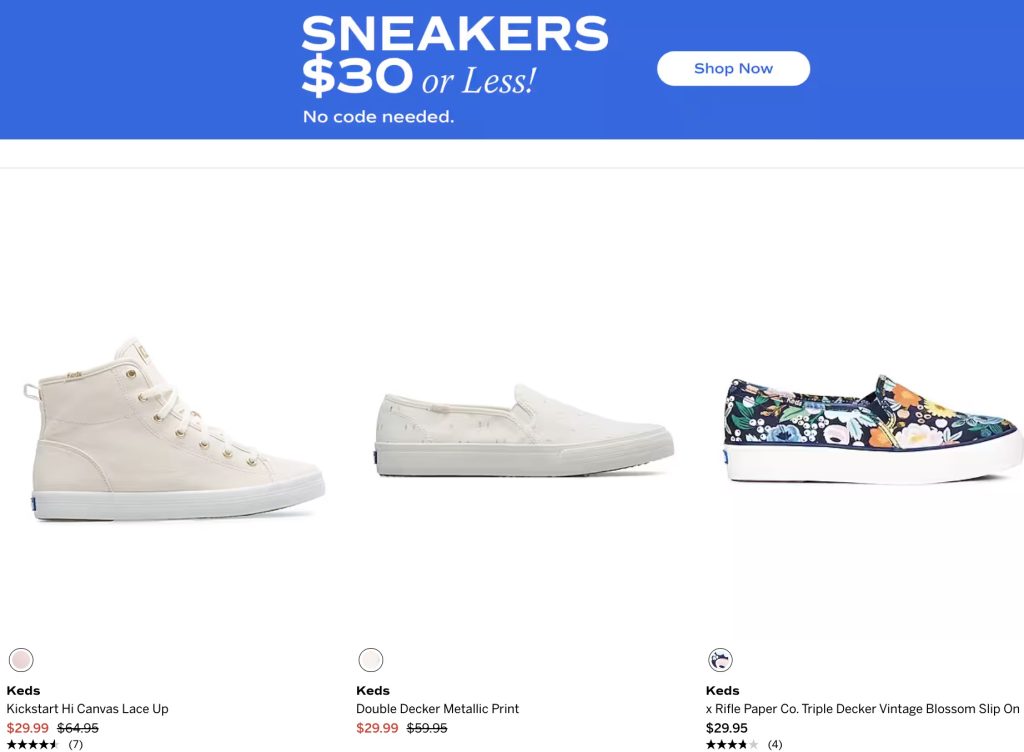Click the $29.95 price on Triple Decker

726,728
